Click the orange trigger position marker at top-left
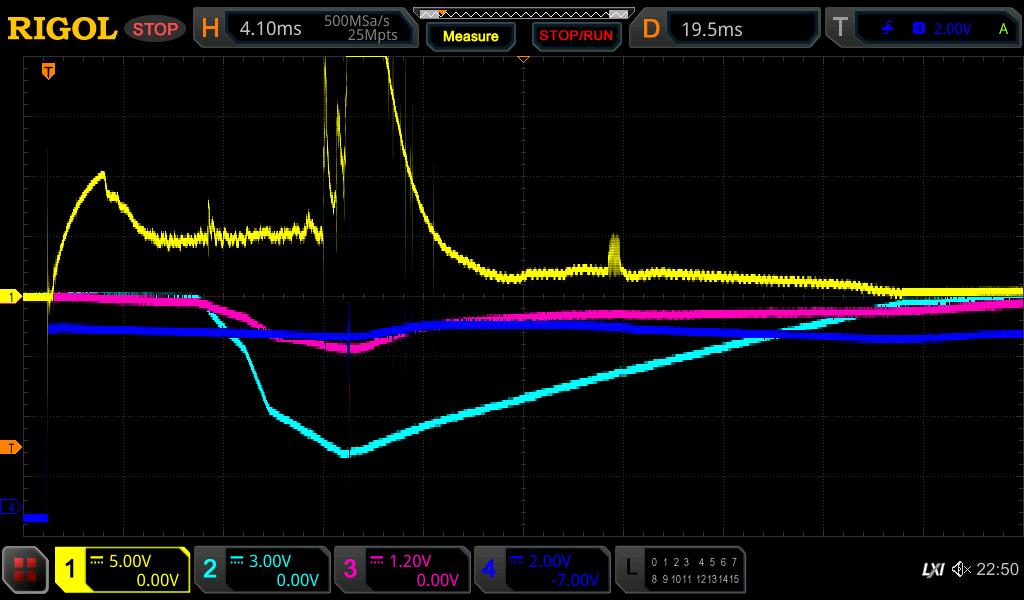The width and height of the screenshot is (1024, 600). pos(48,71)
